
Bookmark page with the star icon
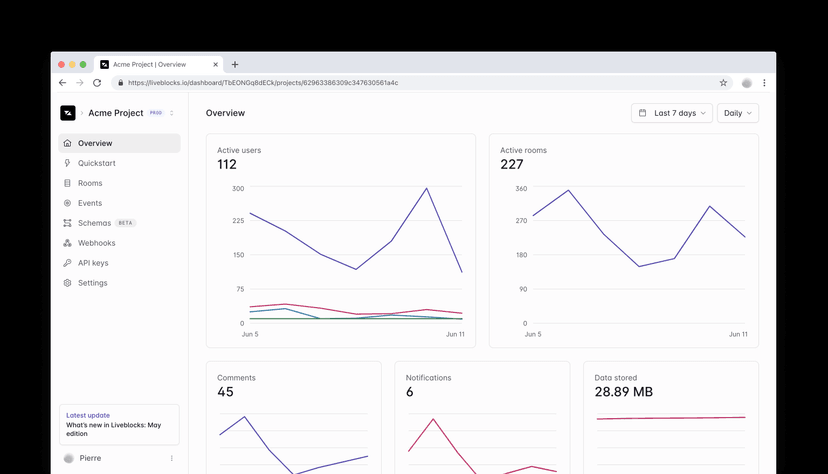point(723,83)
